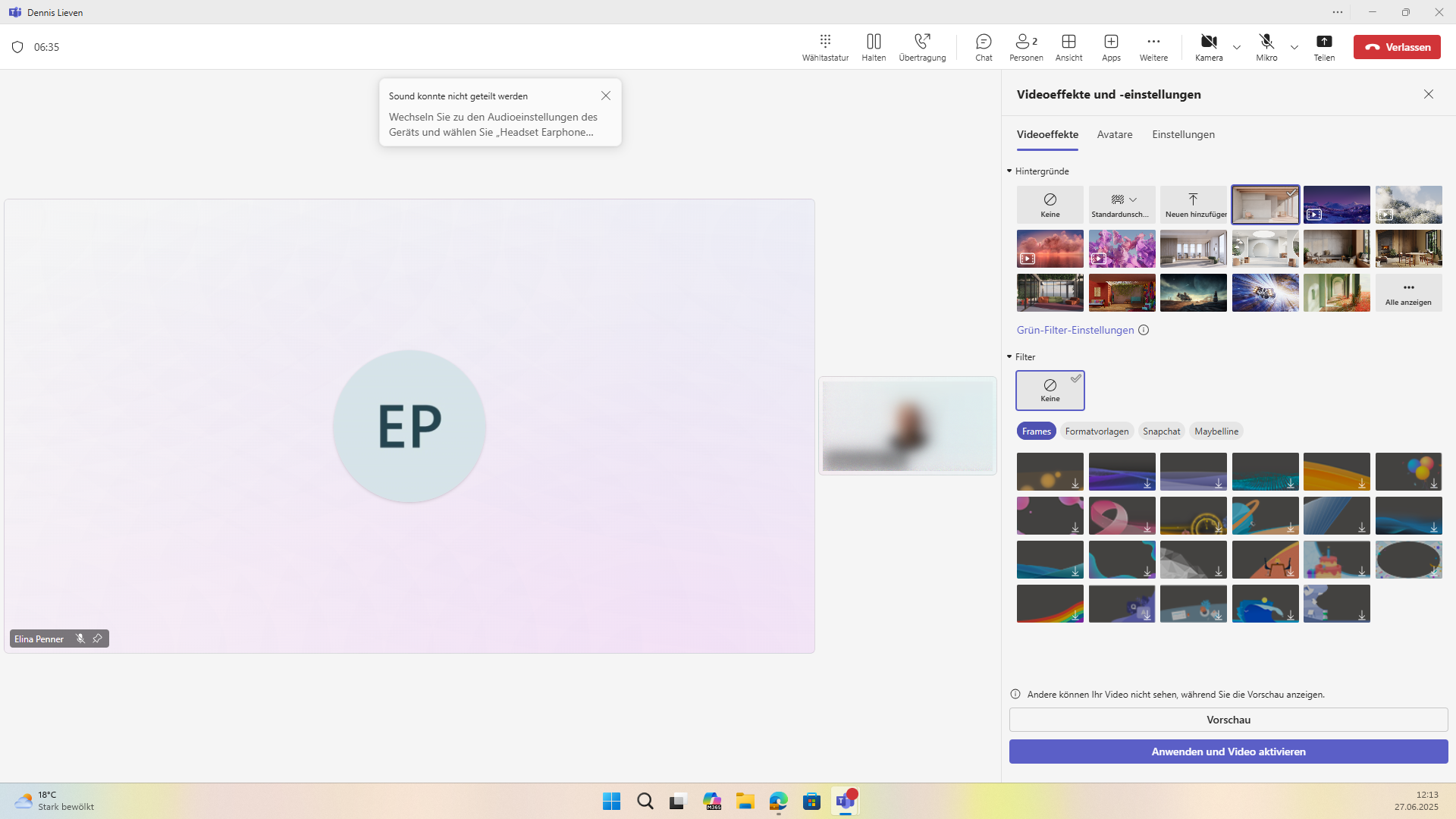The image size is (1456, 819).
Task: Click Anwenden und Video aktivieren button
Action: (1228, 752)
